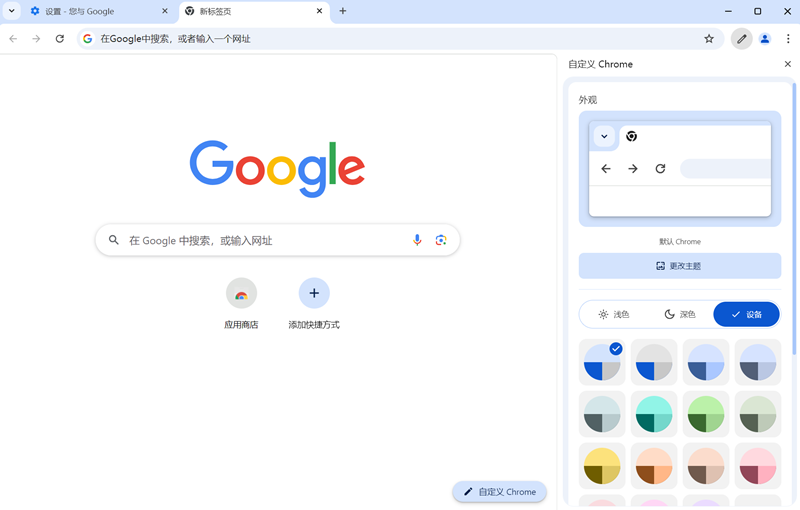Go forward using the forward arrow
The height and width of the screenshot is (510, 800).
(x=36, y=39)
